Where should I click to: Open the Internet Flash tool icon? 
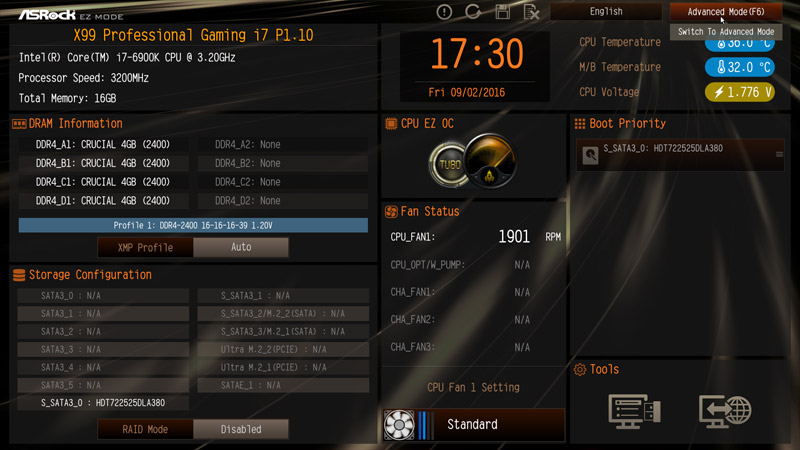[725, 411]
